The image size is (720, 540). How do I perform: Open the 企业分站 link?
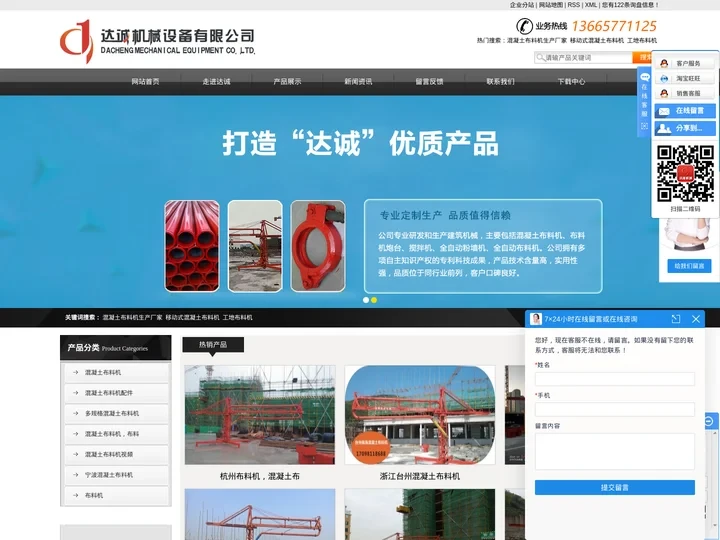(x=522, y=5)
